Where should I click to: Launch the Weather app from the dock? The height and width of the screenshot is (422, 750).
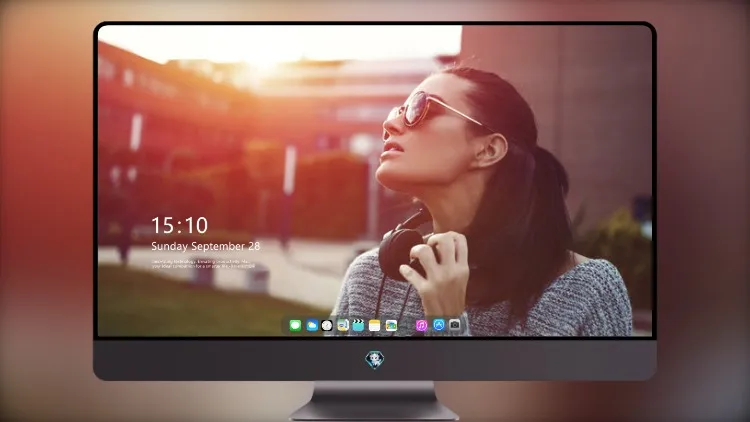click(x=311, y=325)
